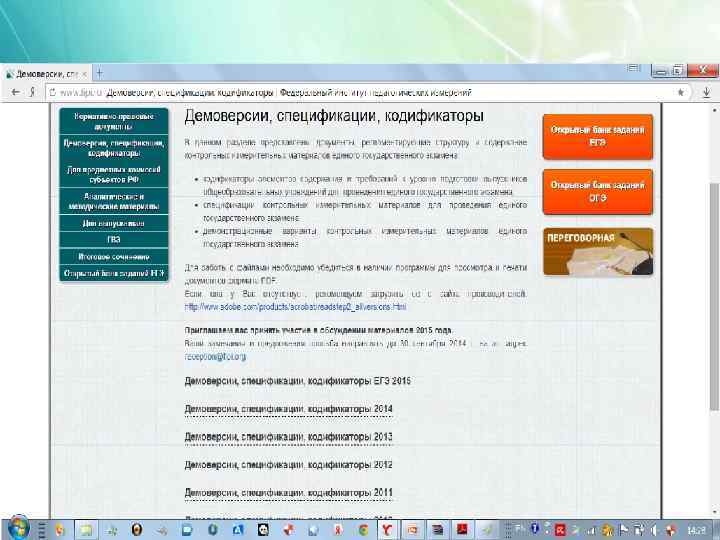Click the scrollbar down arrow
This screenshot has width=720, height=540.
[x=714, y=511]
